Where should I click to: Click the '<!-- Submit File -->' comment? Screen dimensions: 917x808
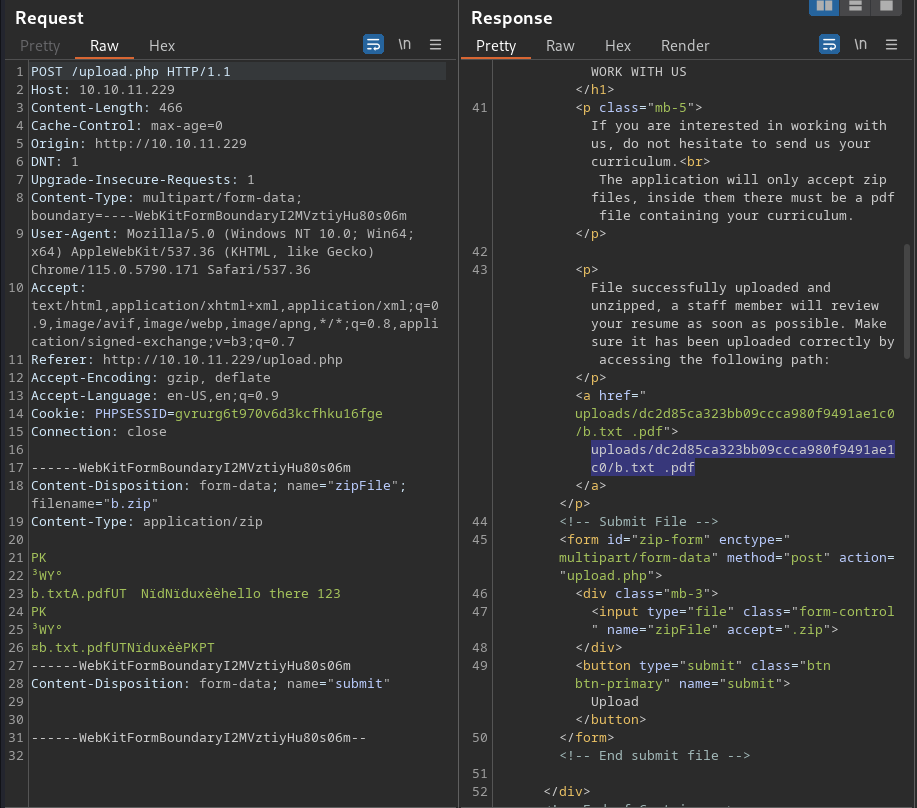(x=639, y=522)
